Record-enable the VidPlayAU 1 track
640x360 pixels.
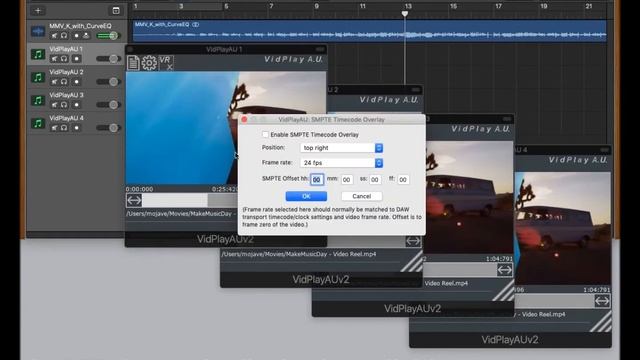point(76,59)
